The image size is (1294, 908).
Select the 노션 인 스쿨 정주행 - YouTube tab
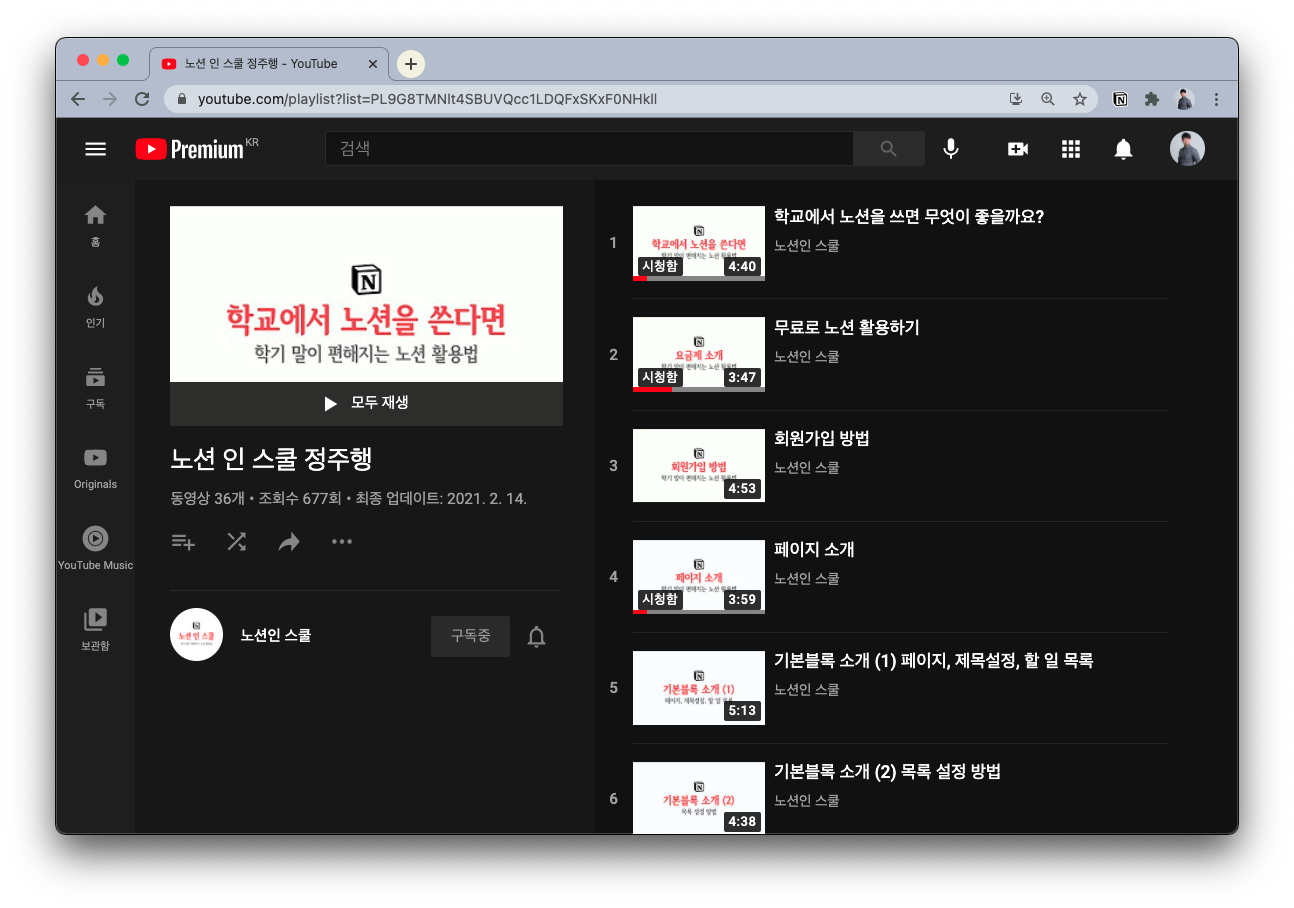(x=270, y=63)
